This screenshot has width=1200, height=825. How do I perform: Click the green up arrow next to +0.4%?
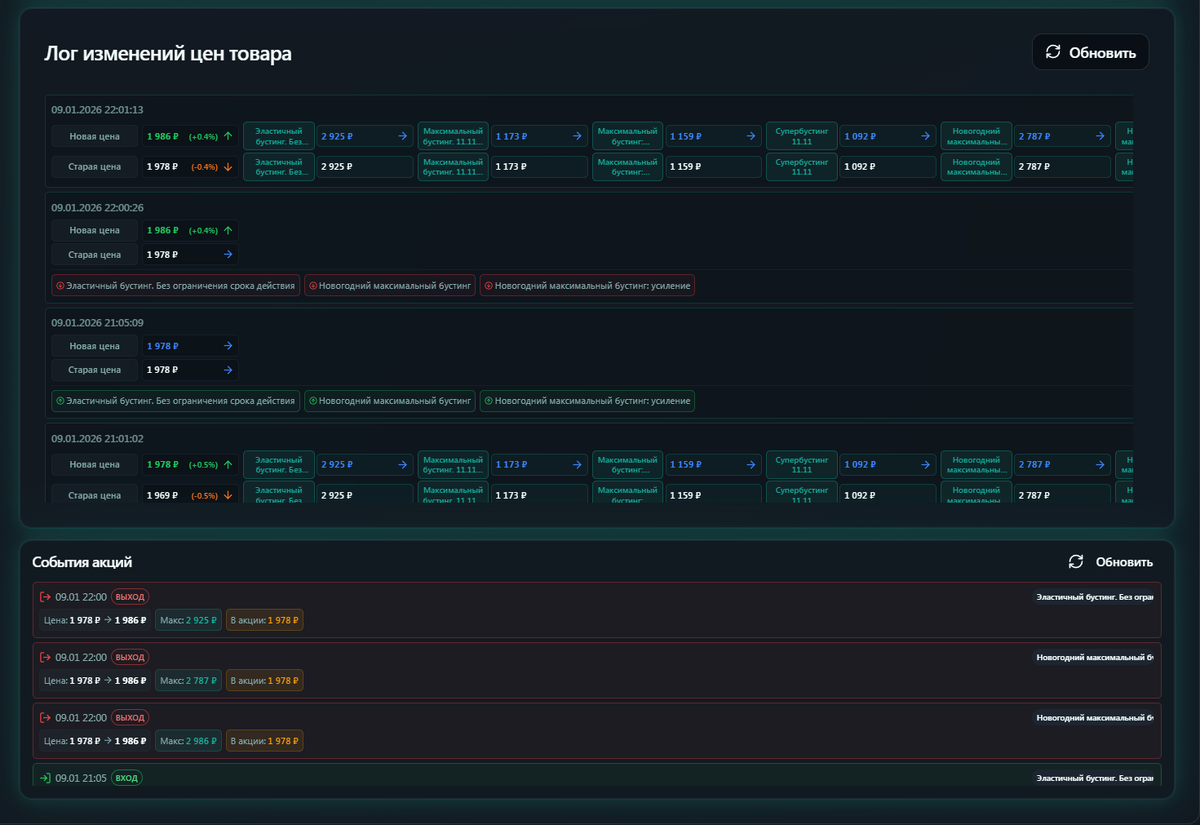(x=227, y=135)
